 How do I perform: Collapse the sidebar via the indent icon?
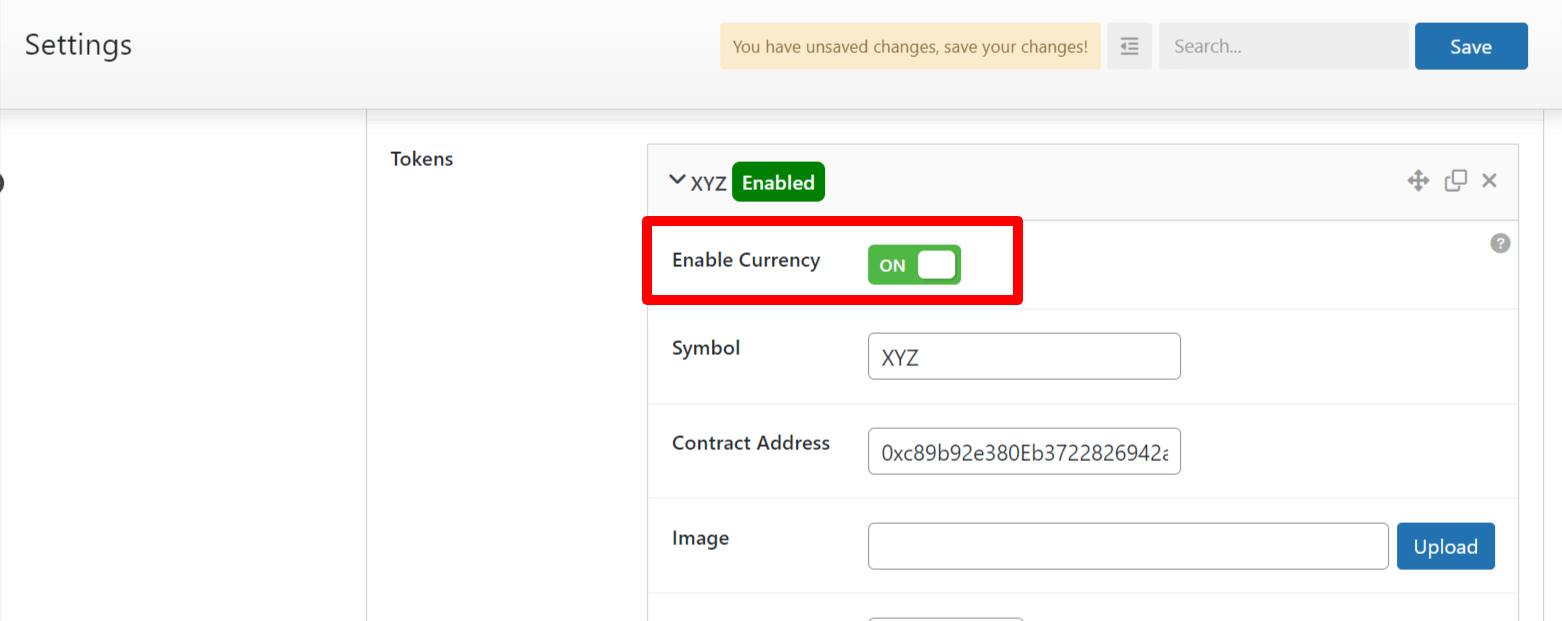[1129, 46]
